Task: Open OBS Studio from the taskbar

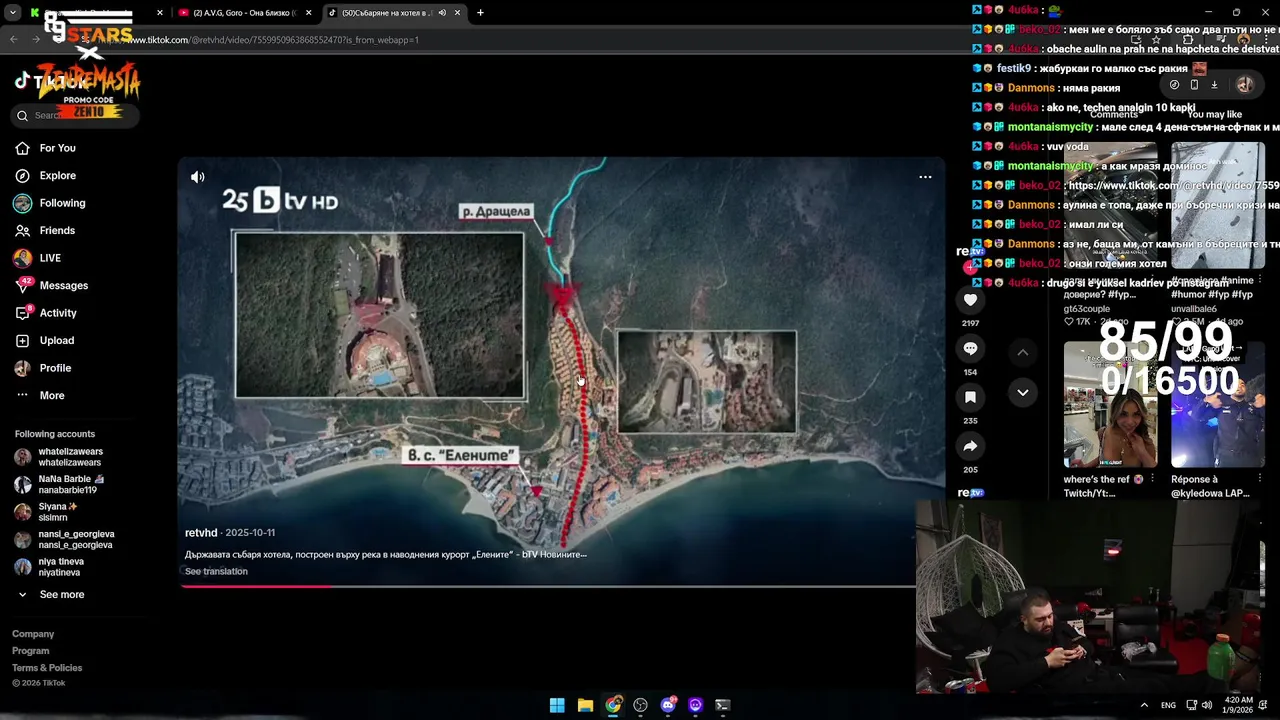Action: point(640,705)
